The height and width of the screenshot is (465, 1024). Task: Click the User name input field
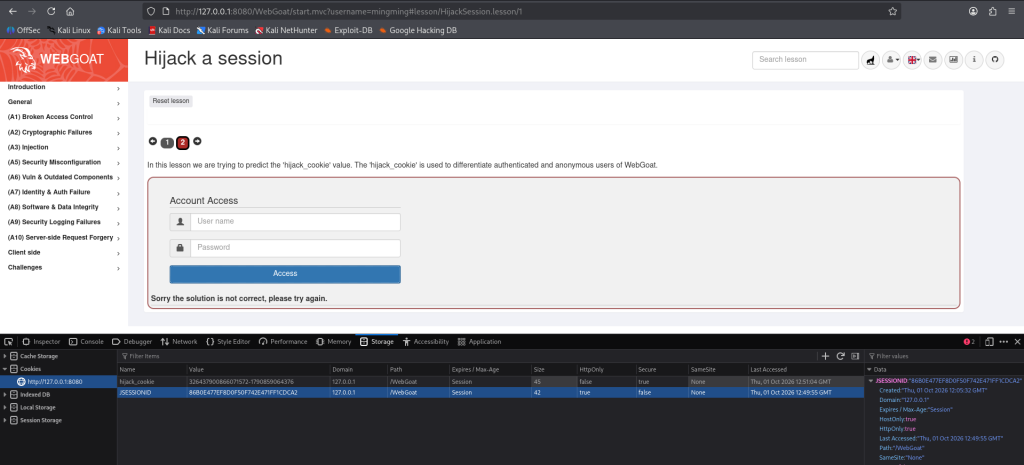coord(295,222)
